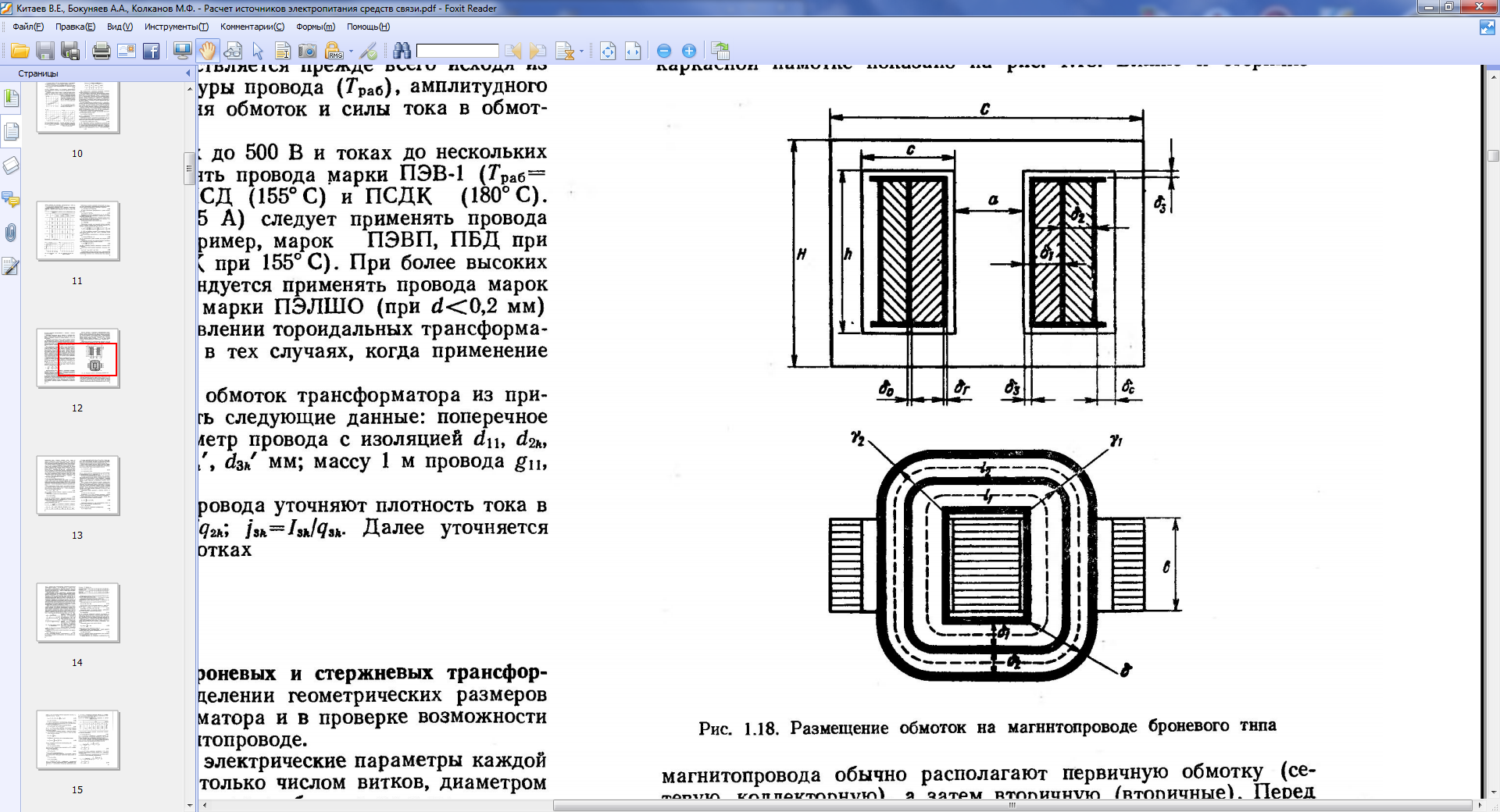Screen dimensions: 1500x812
Task: Save document with the floppy disk icon
Action: [x=45, y=52]
